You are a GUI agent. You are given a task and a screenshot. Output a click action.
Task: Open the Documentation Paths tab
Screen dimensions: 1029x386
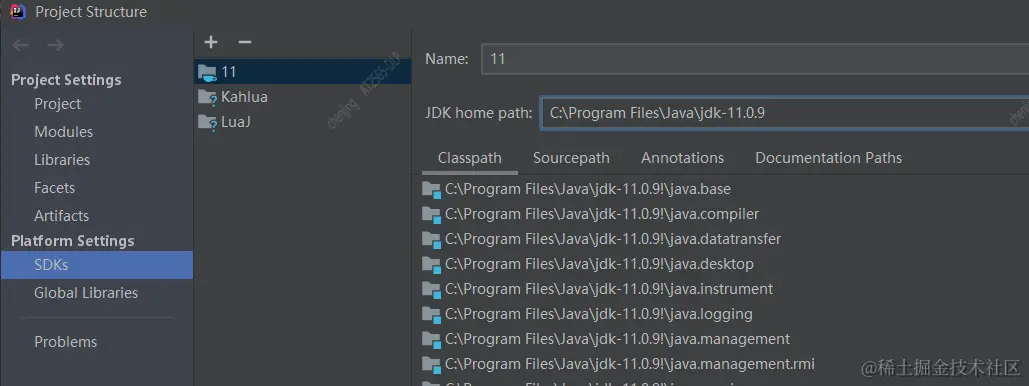tap(828, 158)
